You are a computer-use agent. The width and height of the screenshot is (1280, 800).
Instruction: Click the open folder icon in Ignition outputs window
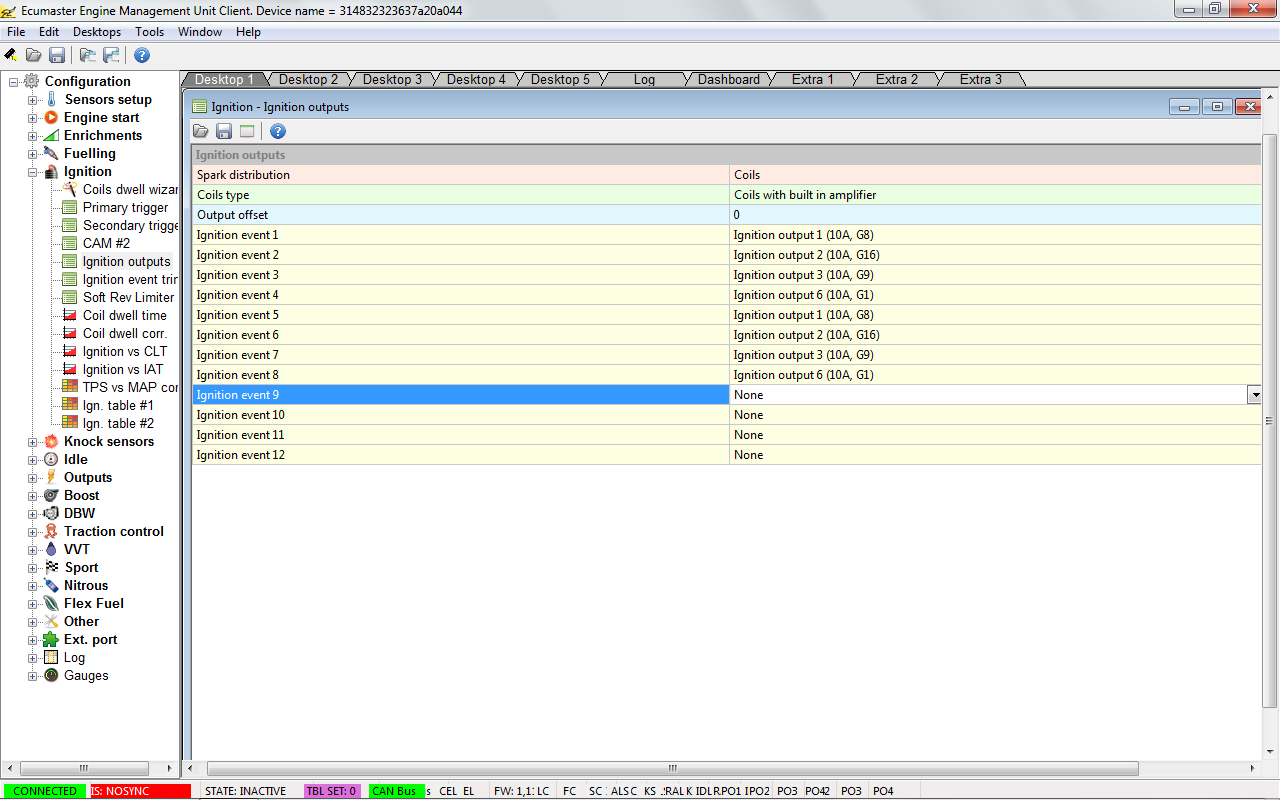201,131
